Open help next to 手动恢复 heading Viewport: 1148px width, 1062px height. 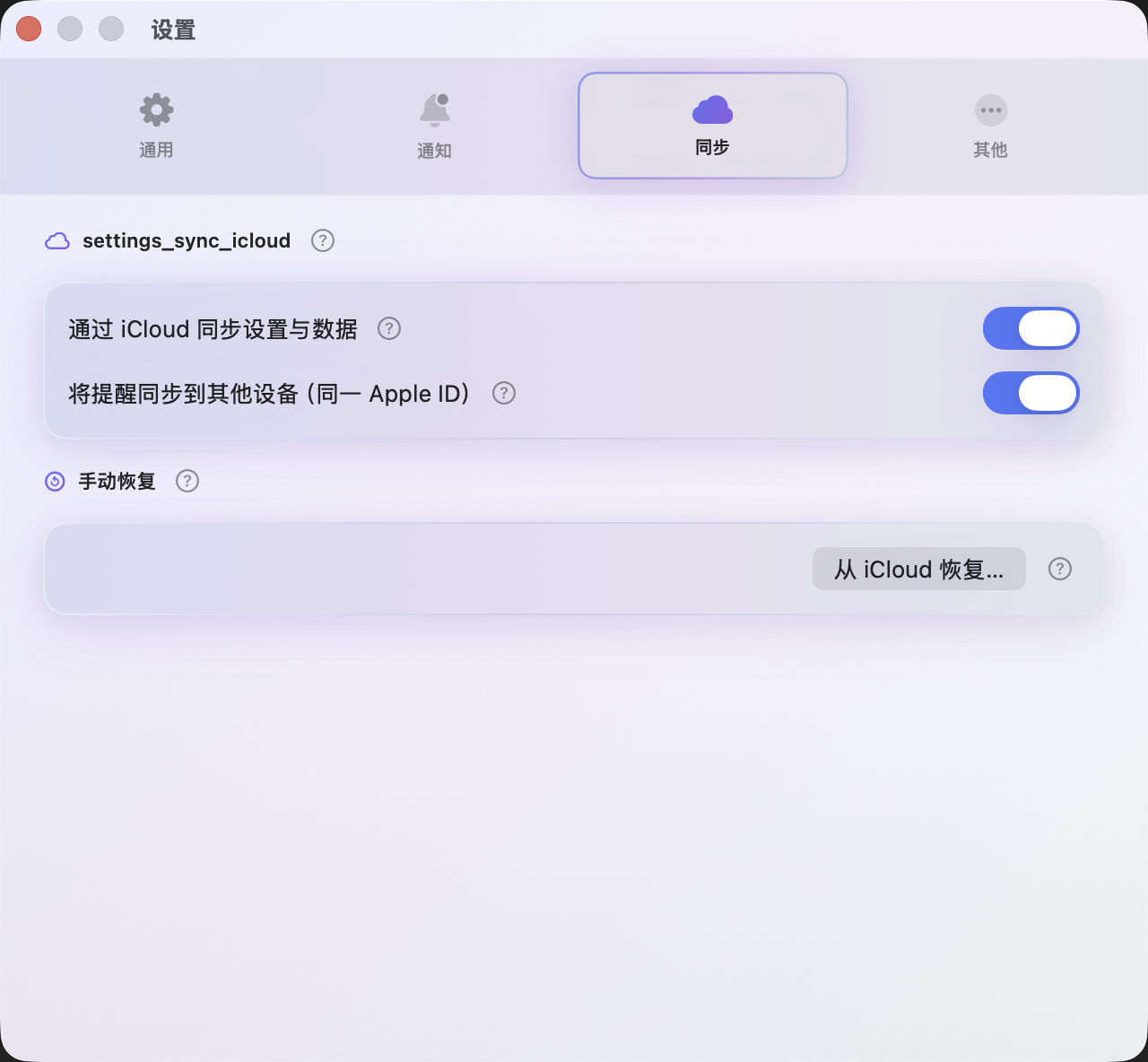[187, 481]
